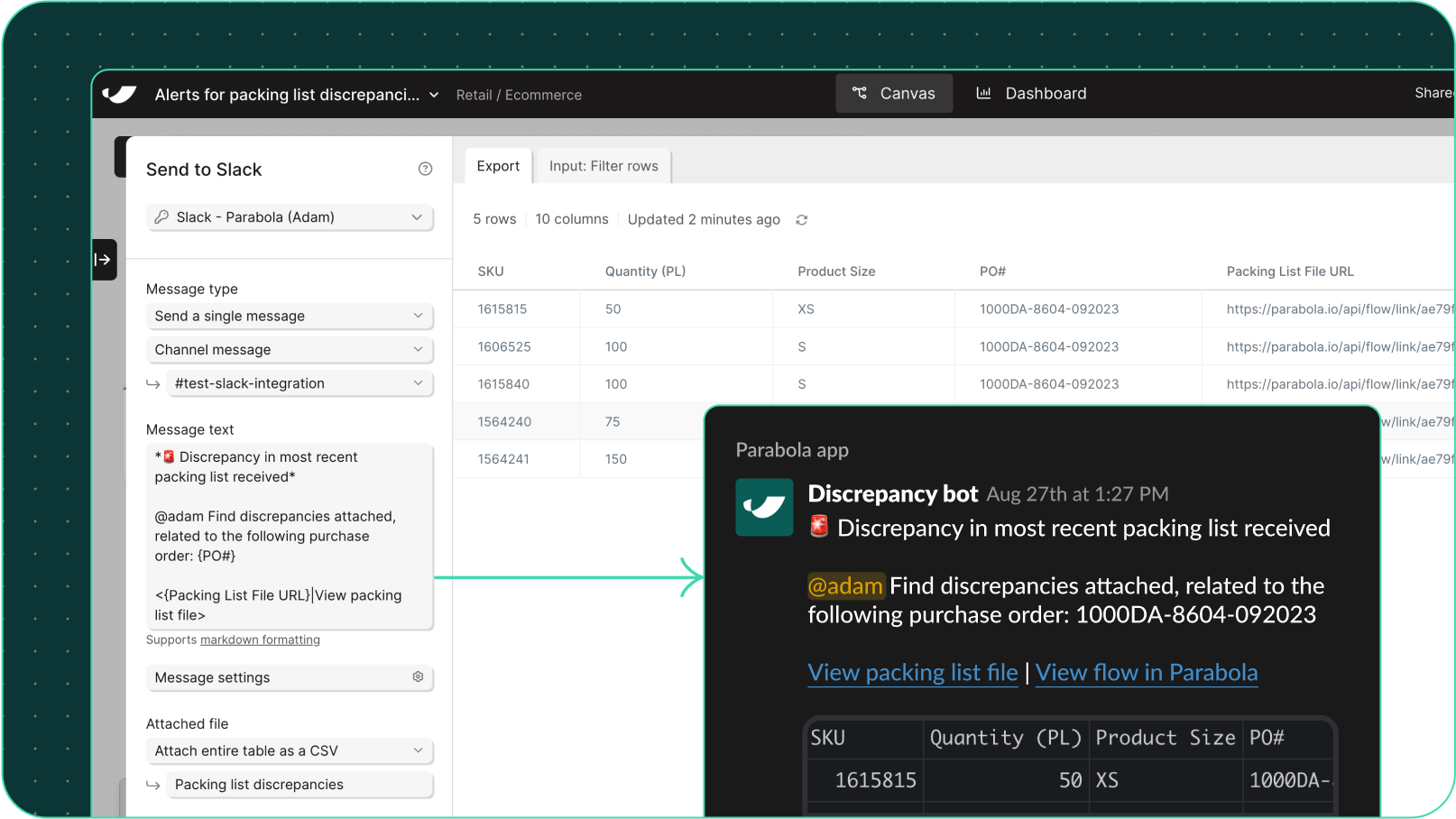Click View packing list file link

tap(913, 673)
